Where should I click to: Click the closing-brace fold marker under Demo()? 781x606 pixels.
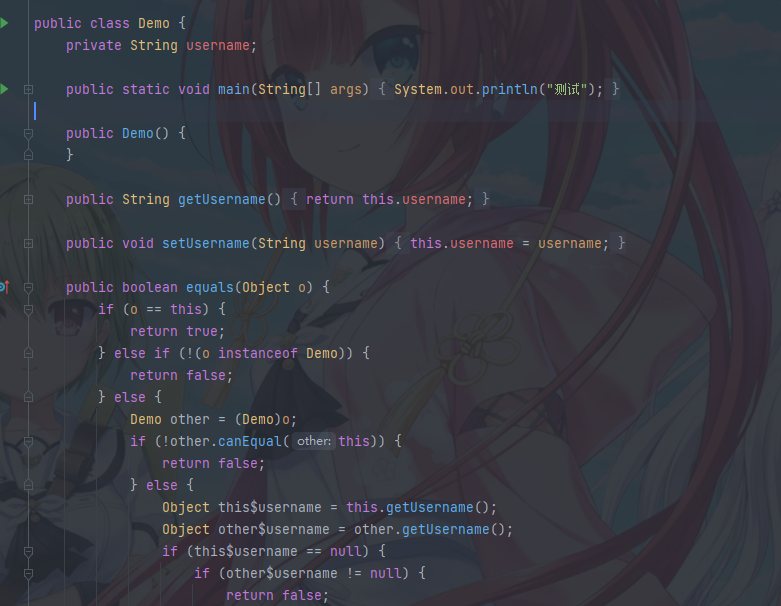pyautogui.click(x=28, y=155)
